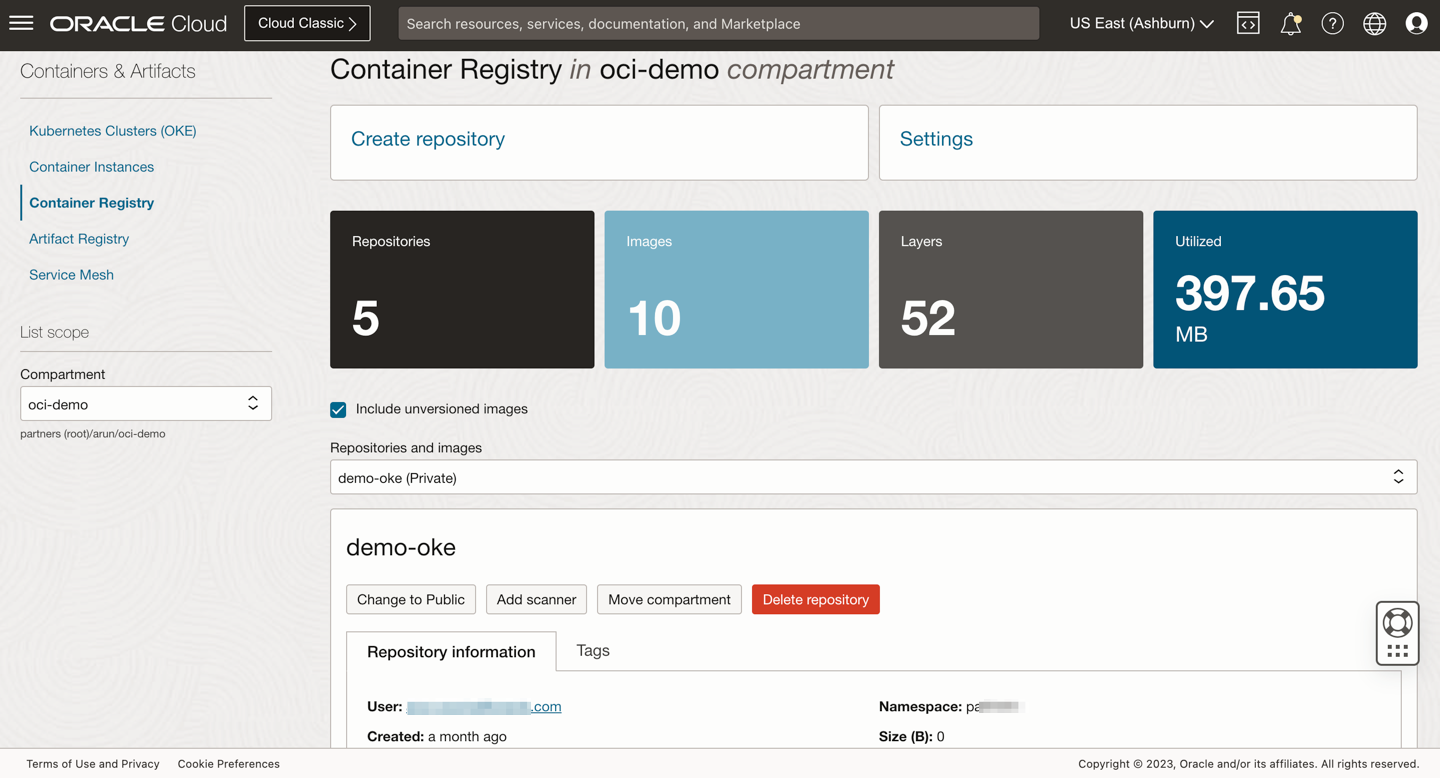This screenshot has width=1440, height=779.
Task: Open the quick actions grid icon
Action: [1397, 650]
